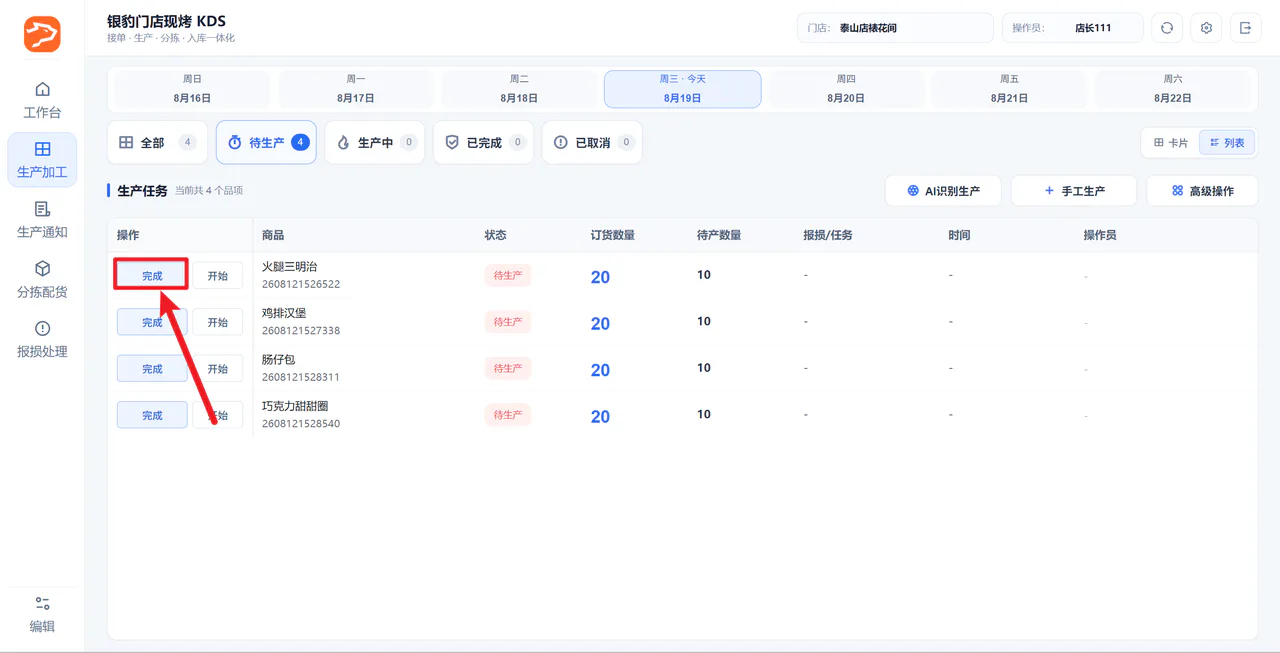Click the logout icon in the header

1245,28
